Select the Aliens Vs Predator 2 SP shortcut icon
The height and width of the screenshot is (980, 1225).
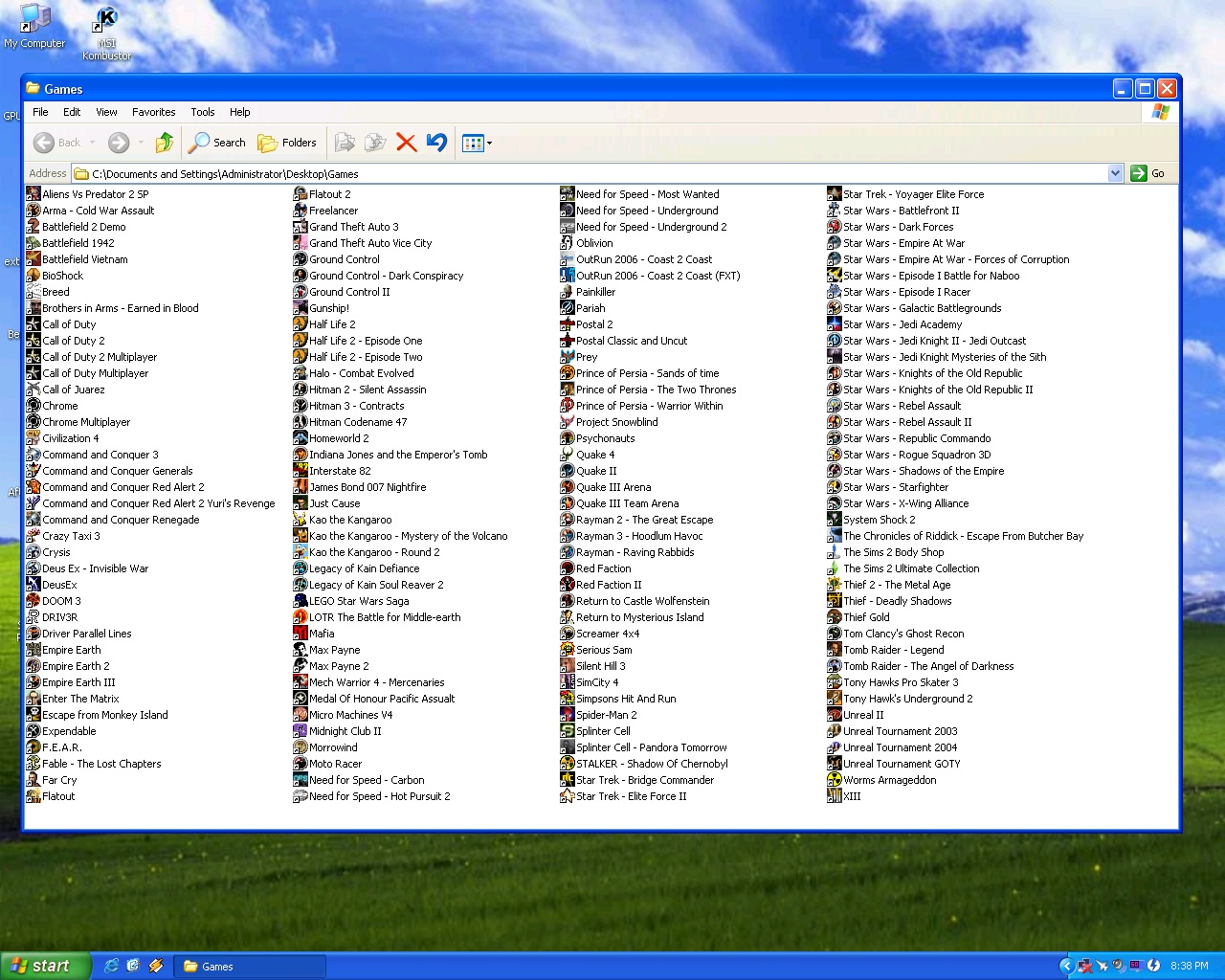point(33,194)
